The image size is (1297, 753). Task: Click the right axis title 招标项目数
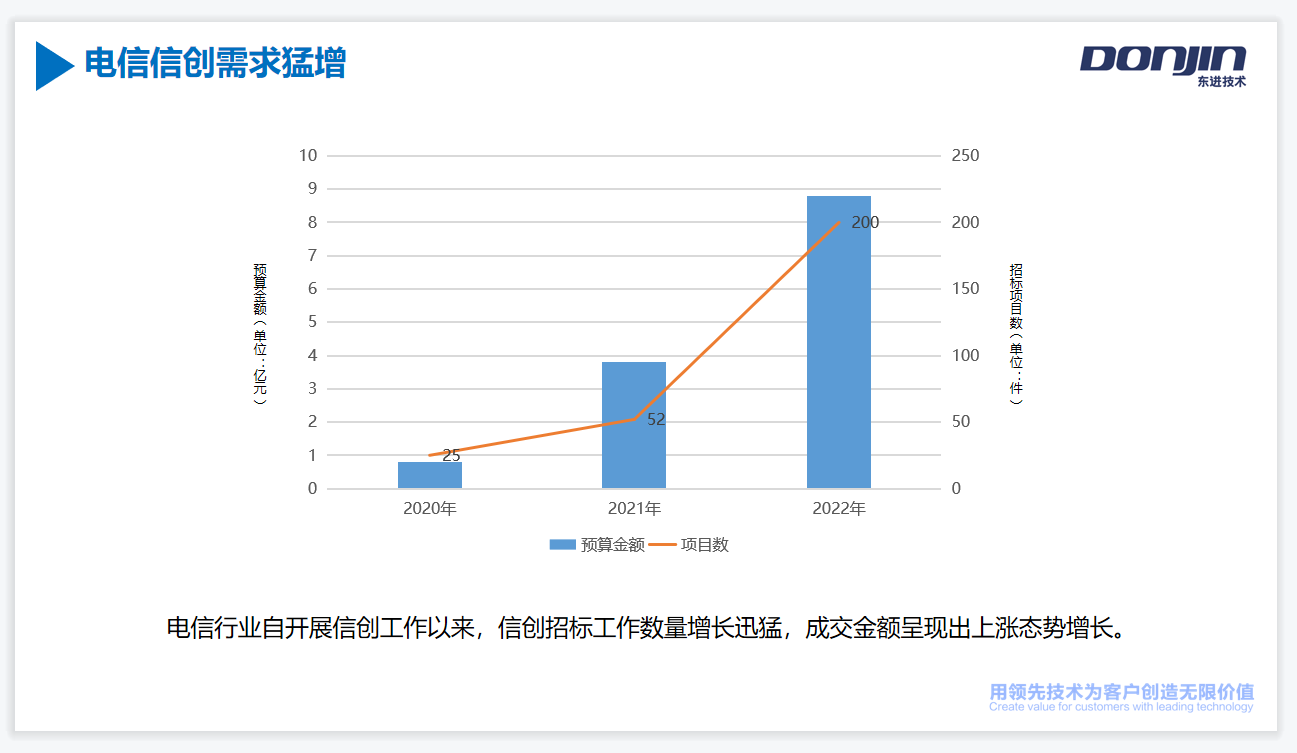[x=1013, y=335]
